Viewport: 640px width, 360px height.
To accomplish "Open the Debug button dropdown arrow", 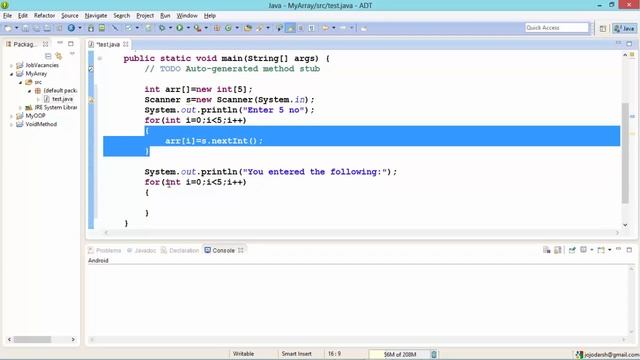I will (170, 28).
